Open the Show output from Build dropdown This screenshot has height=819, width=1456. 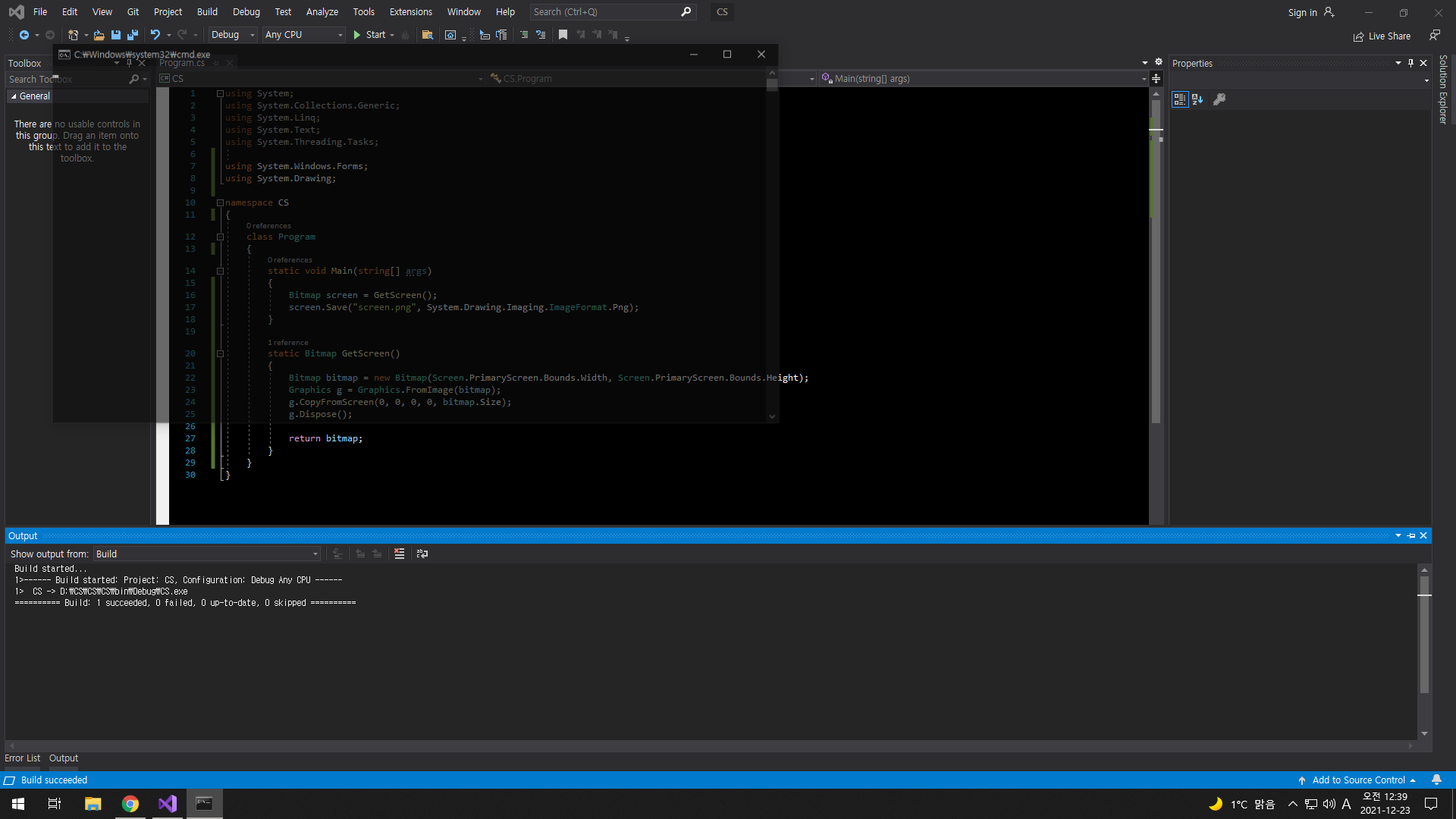pyautogui.click(x=206, y=554)
